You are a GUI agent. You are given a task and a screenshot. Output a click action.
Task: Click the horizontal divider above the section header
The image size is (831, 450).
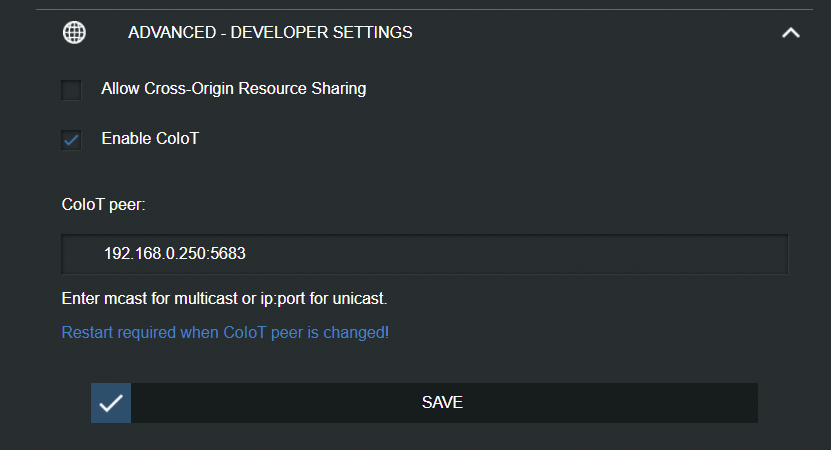tap(424, 10)
